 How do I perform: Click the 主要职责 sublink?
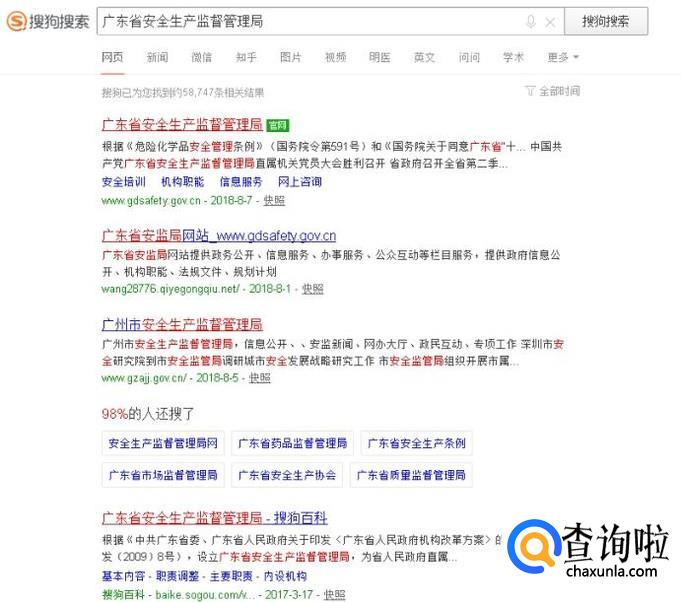(x=231, y=576)
